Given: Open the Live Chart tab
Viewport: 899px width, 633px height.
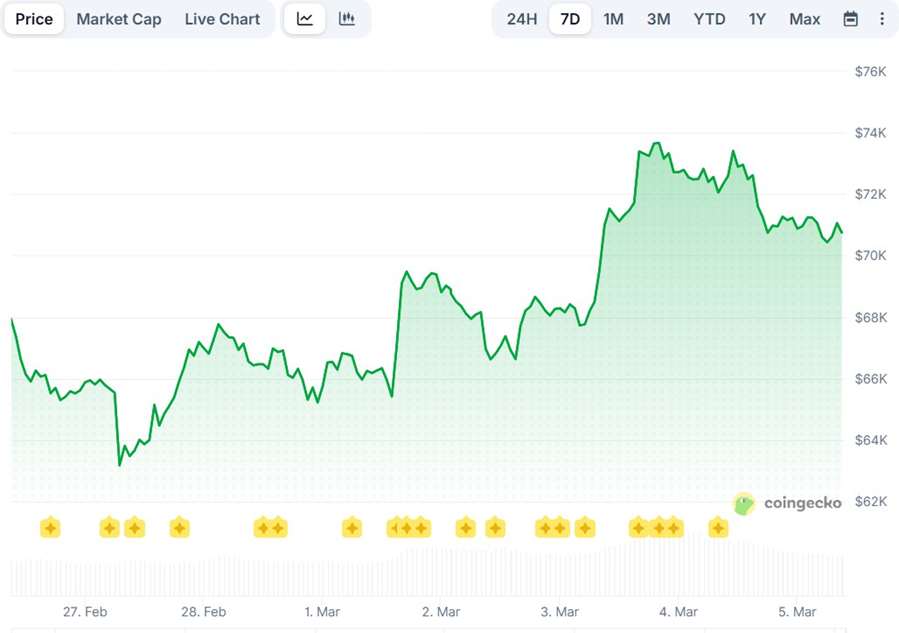Looking at the screenshot, I should click(x=222, y=19).
